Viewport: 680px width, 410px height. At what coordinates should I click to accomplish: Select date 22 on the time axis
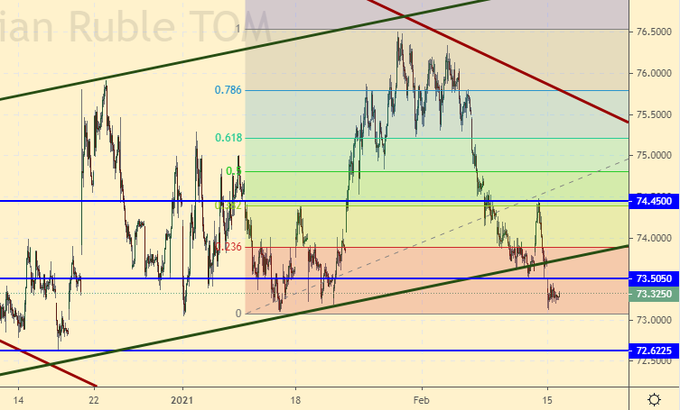(92, 398)
